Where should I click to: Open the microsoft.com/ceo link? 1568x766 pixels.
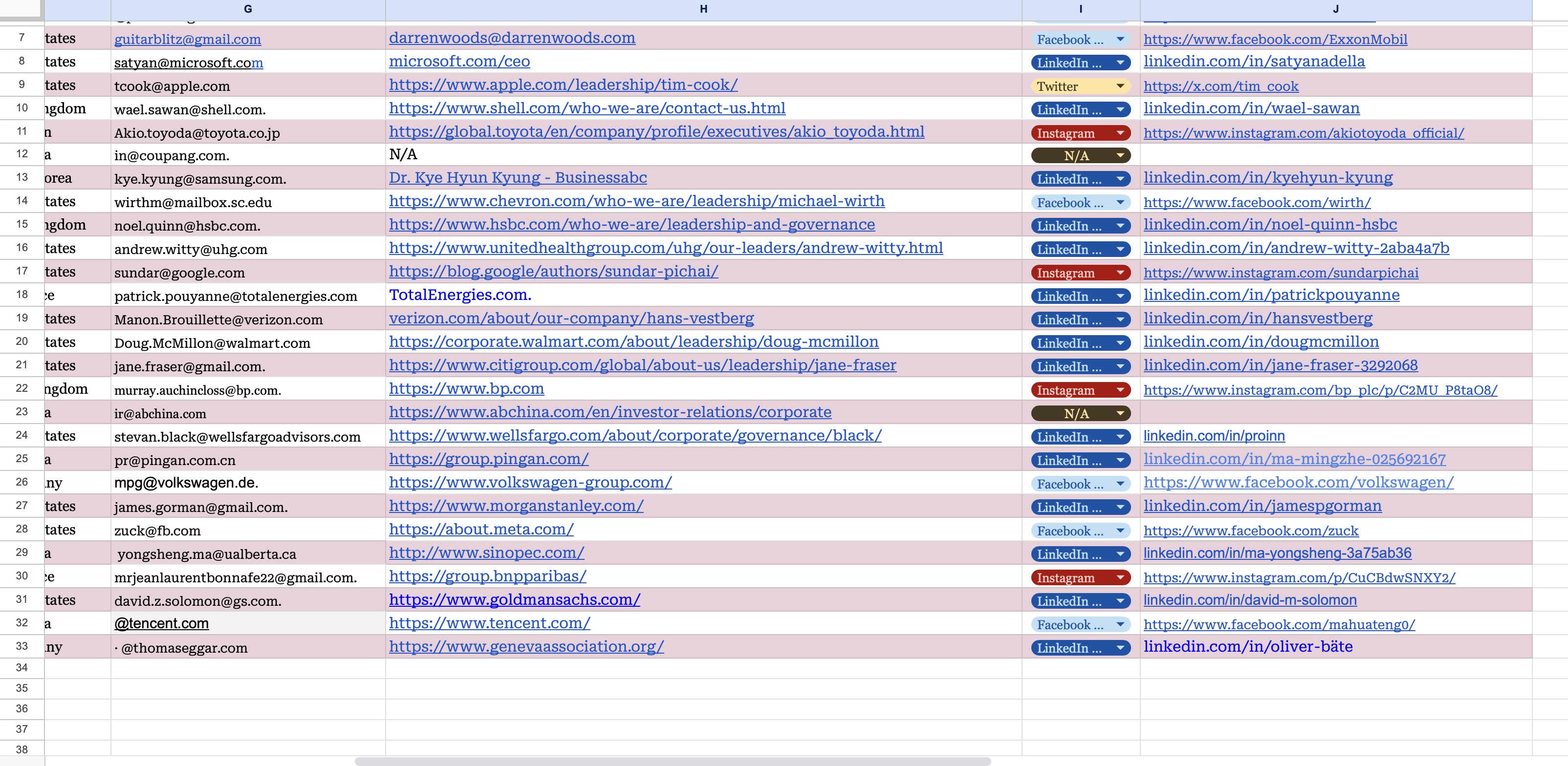(459, 62)
